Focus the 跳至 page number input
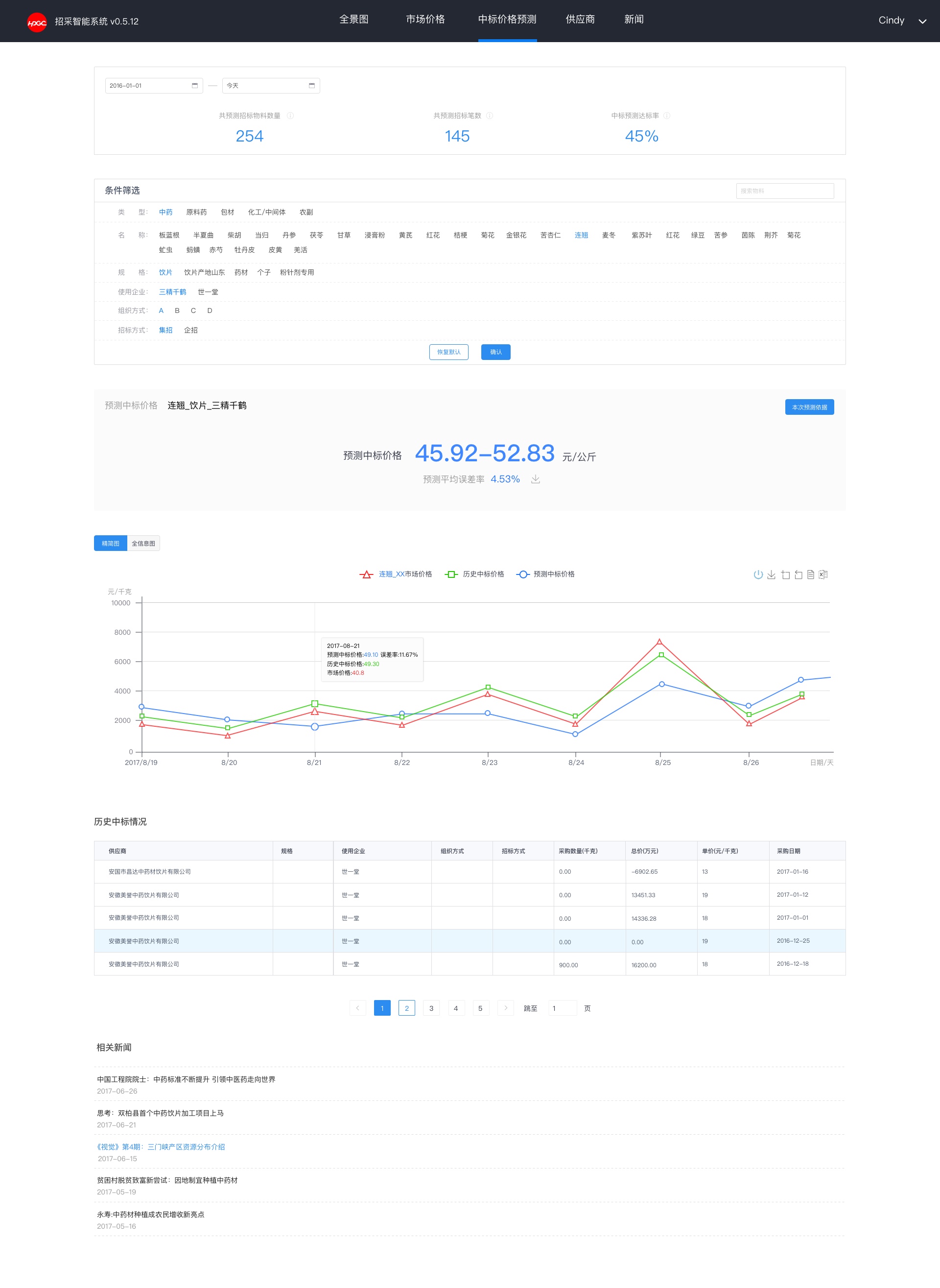Image resolution: width=940 pixels, height=1288 pixels. (x=562, y=1008)
